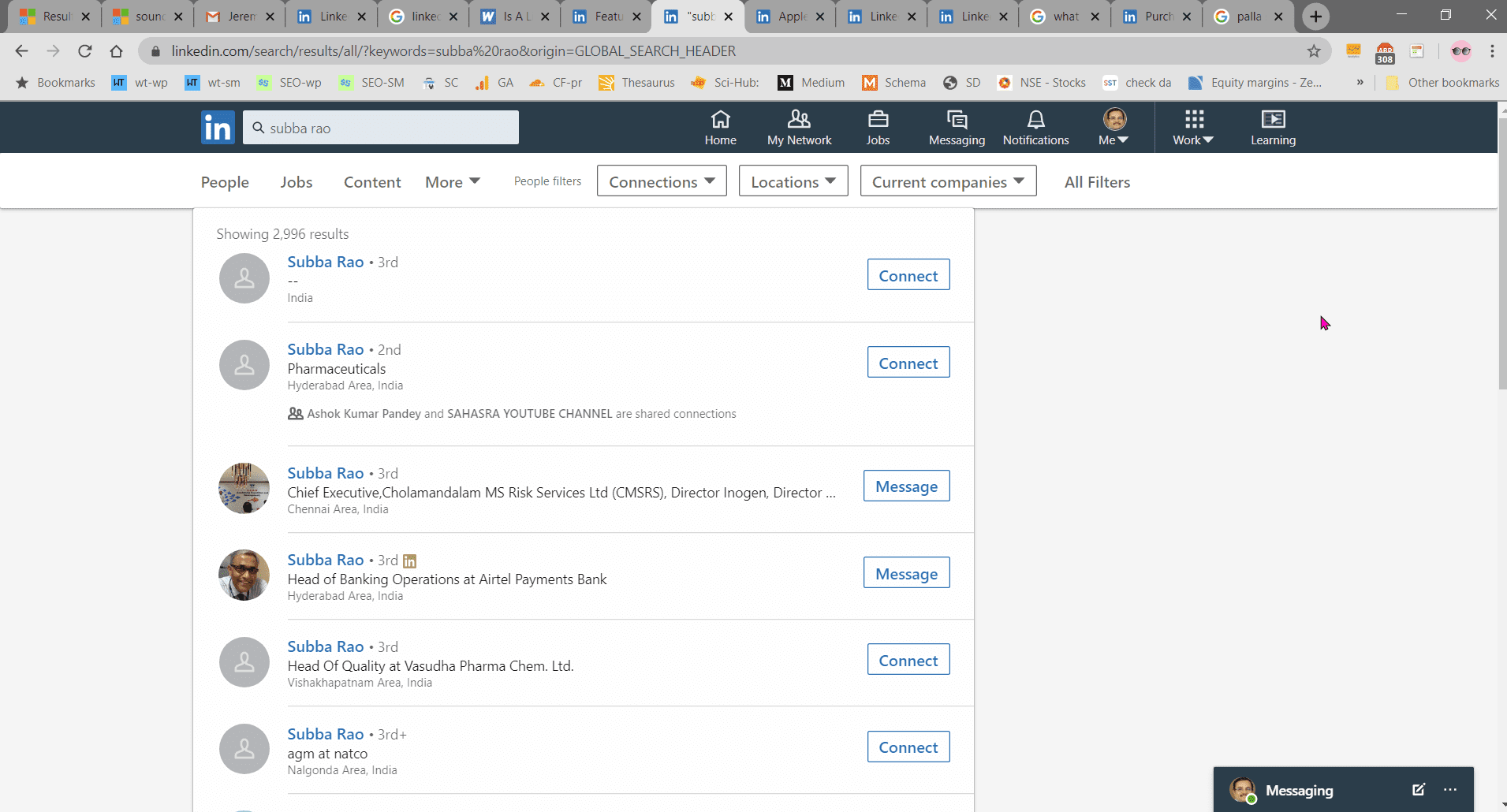Open Subba Rao Cholamandalam profile photo

(x=244, y=488)
